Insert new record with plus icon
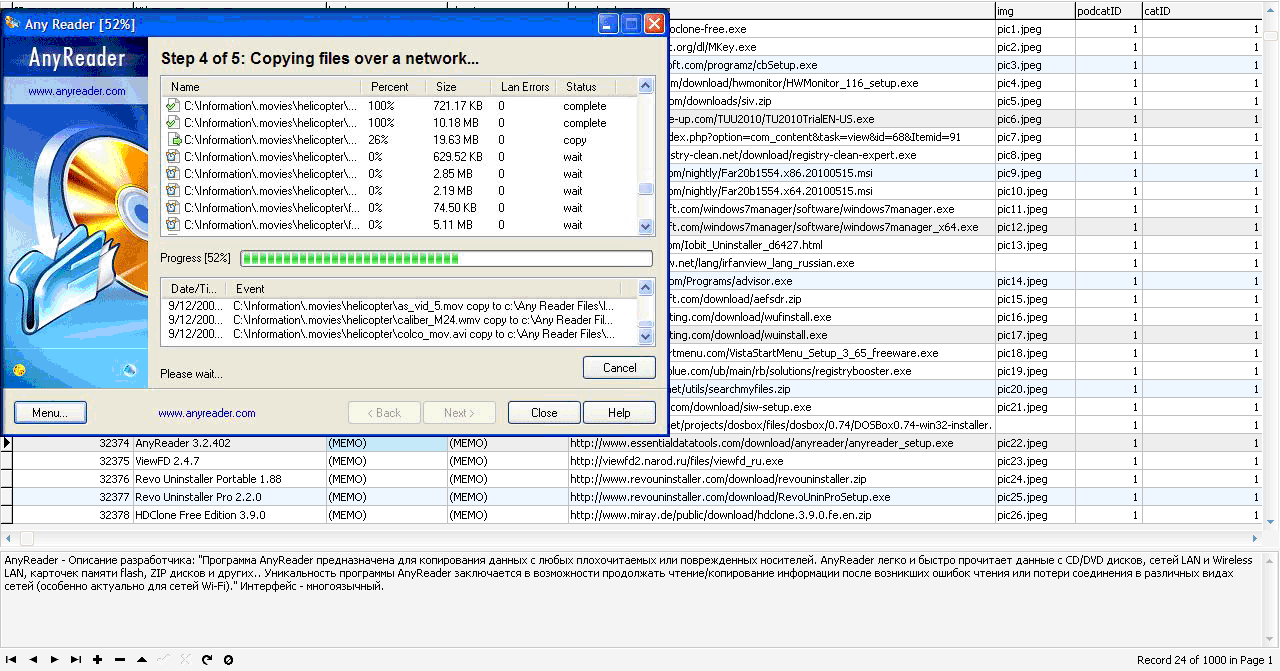This screenshot has height=671, width=1280. (x=97, y=660)
